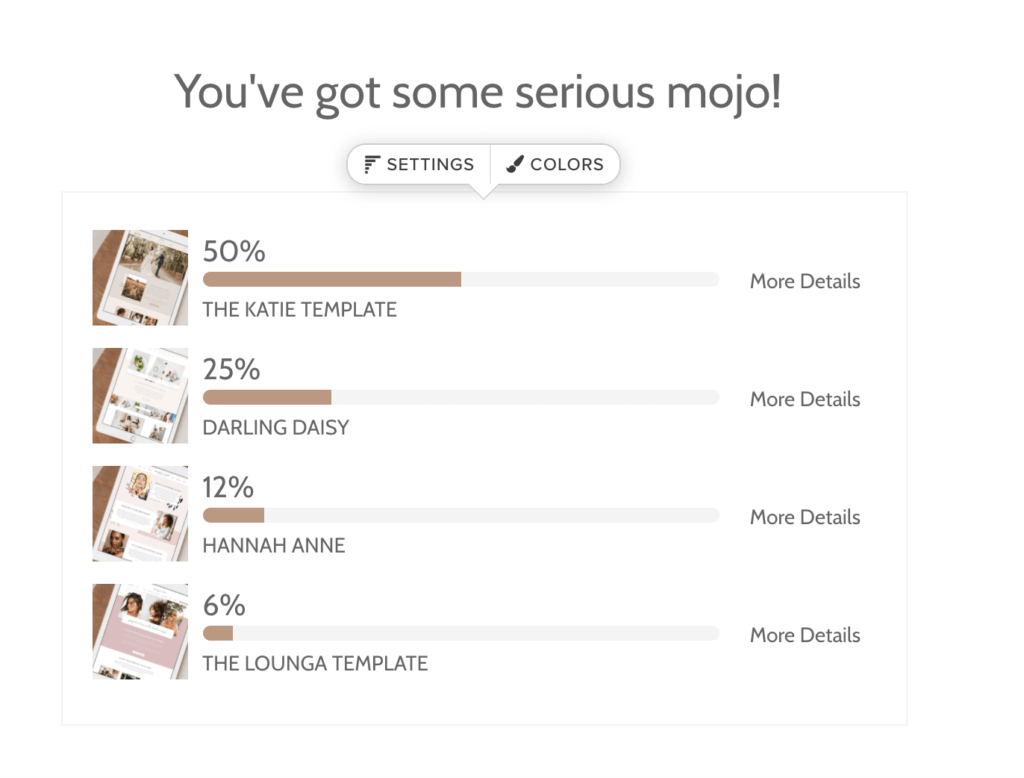Click the 25% Darling Daisy progress bar
1024x778 pixels.
[x=461, y=397]
